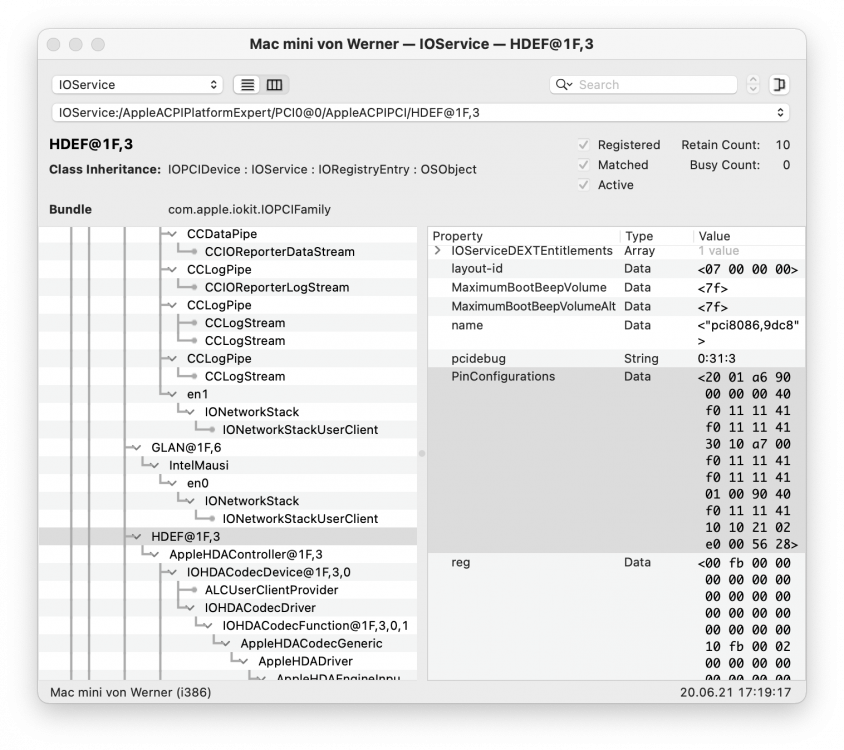Click the Type column header

click(657, 236)
